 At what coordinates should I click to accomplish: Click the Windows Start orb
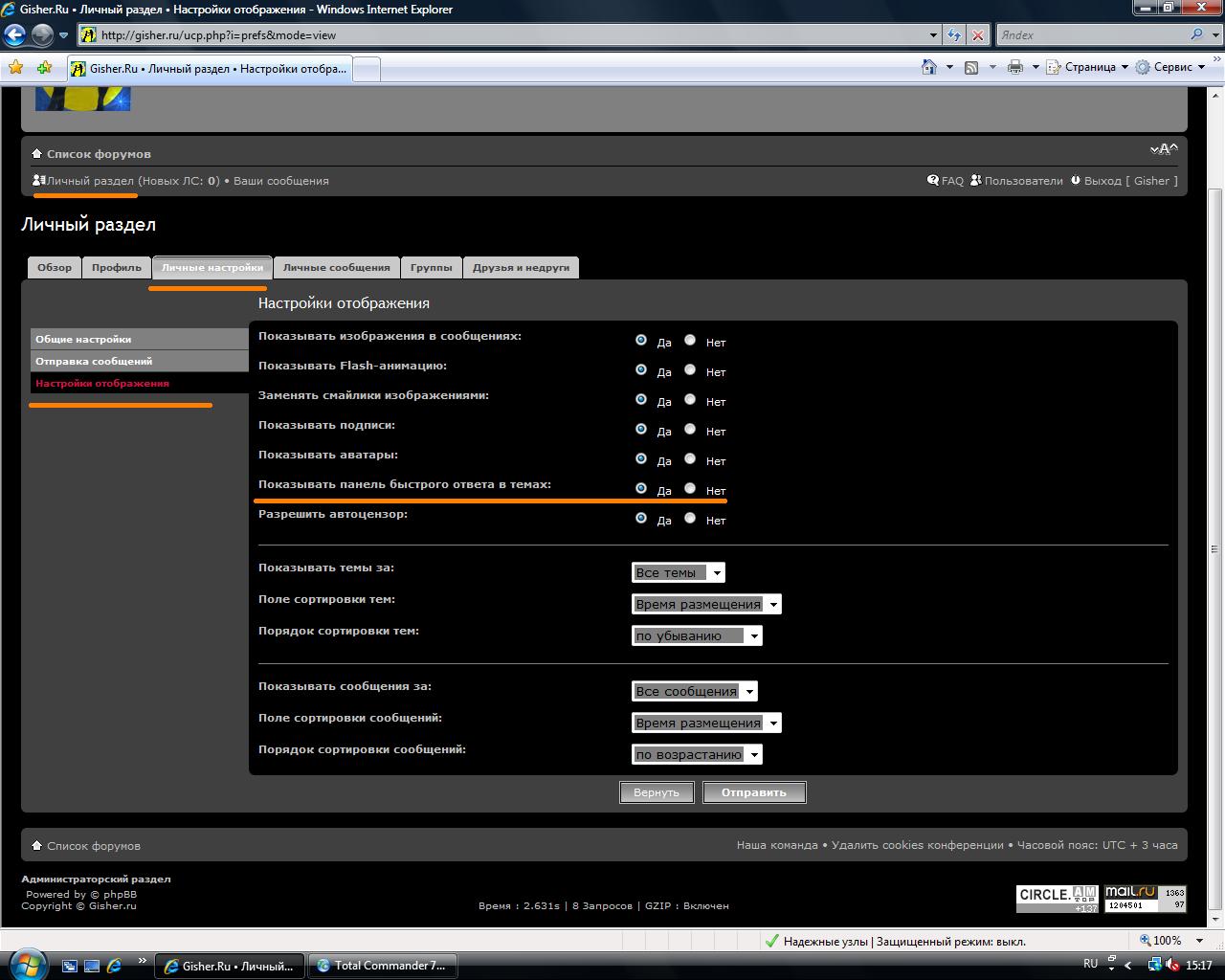point(26,963)
